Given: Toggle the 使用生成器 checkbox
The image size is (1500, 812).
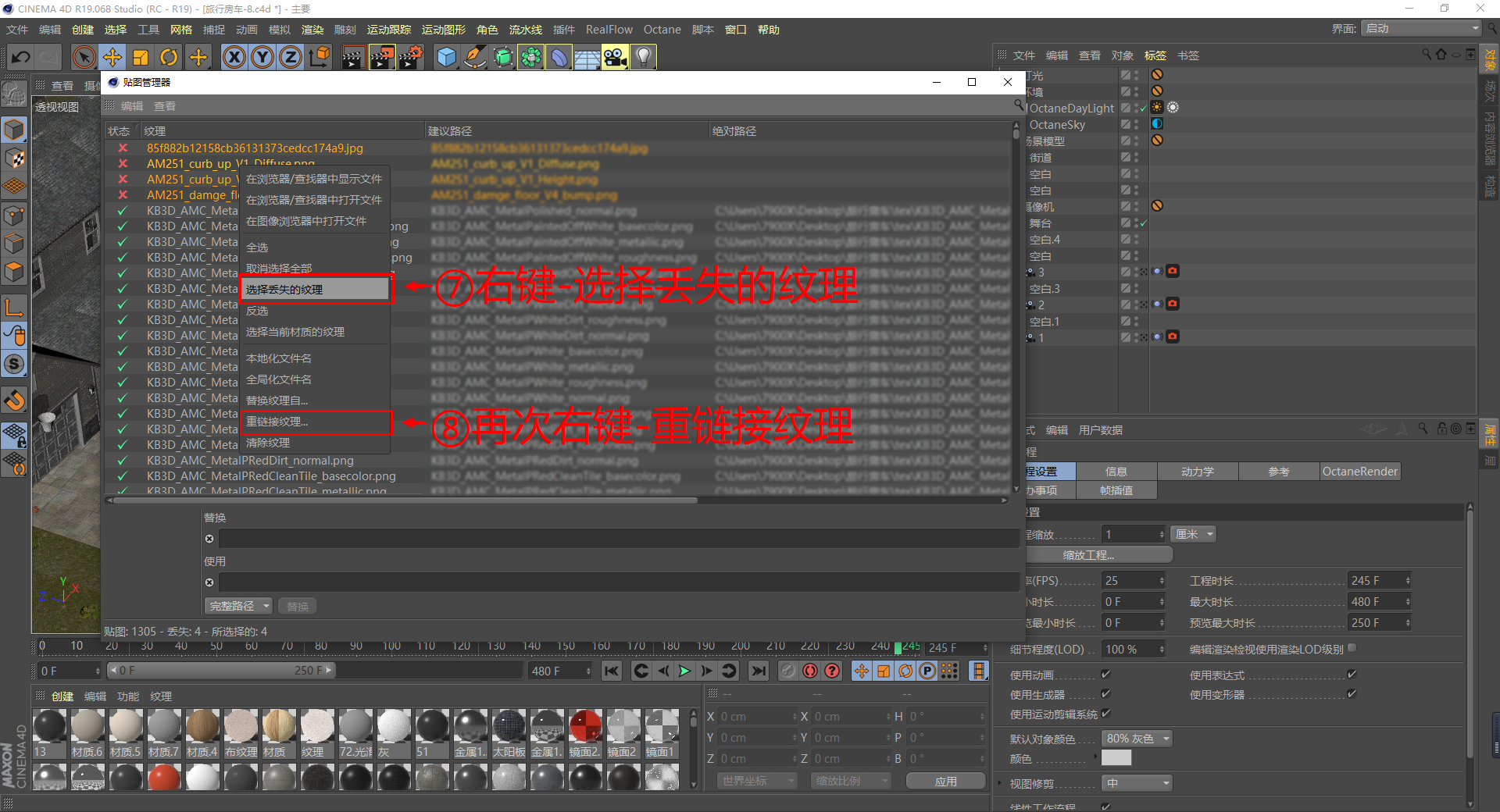Looking at the screenshot, I should (x=1105, y=693).
